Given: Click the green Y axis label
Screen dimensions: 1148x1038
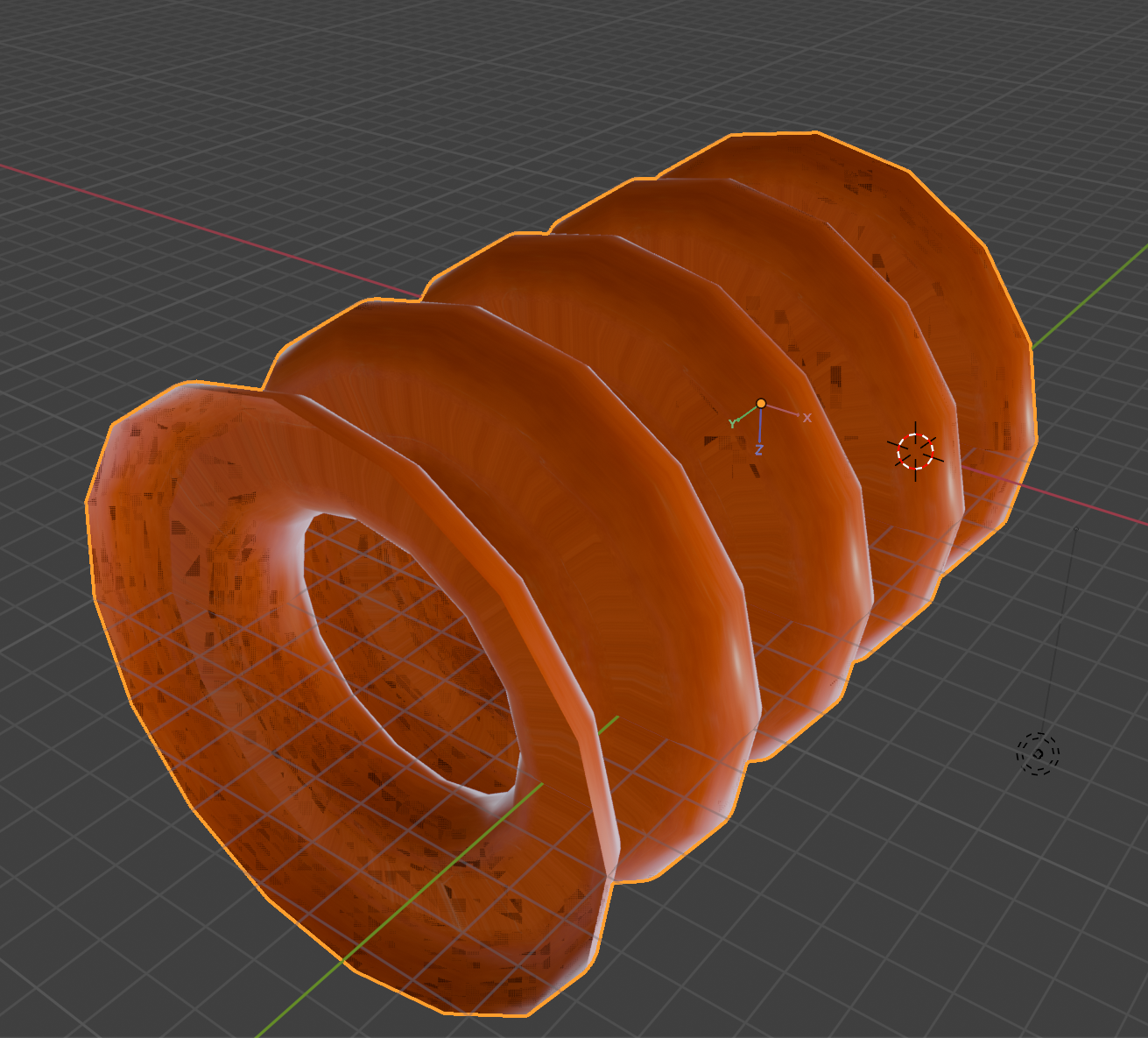Looking at the screenshot, I should [x=732, y=424].
